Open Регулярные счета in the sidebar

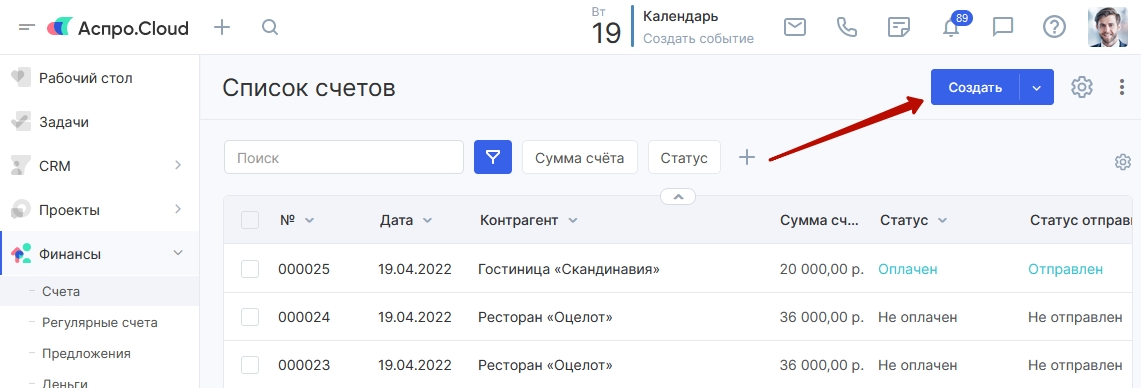[100, 322]
